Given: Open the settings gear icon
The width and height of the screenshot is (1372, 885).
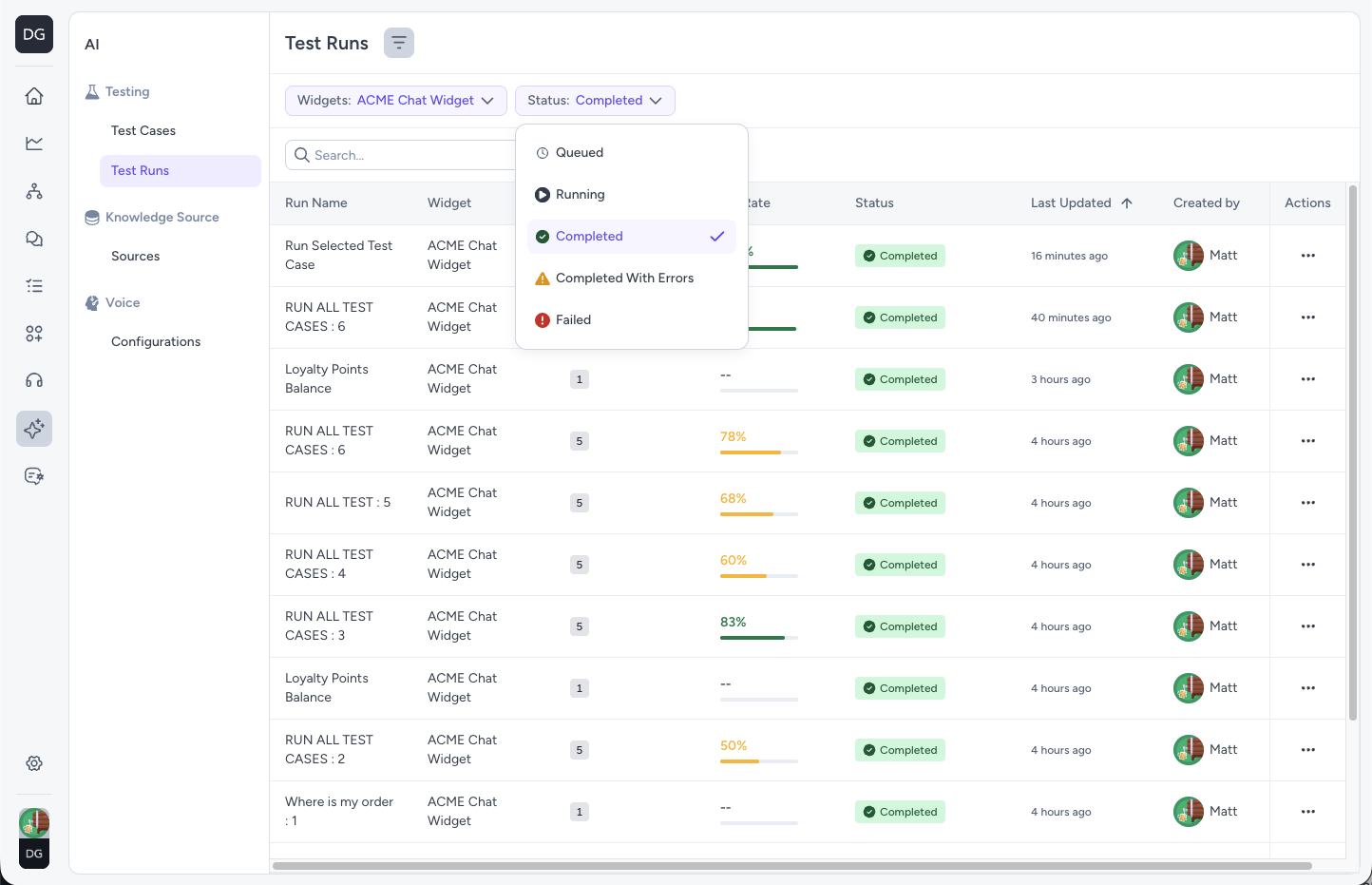Looking at the screenshot, I should [x=34, y=763].
